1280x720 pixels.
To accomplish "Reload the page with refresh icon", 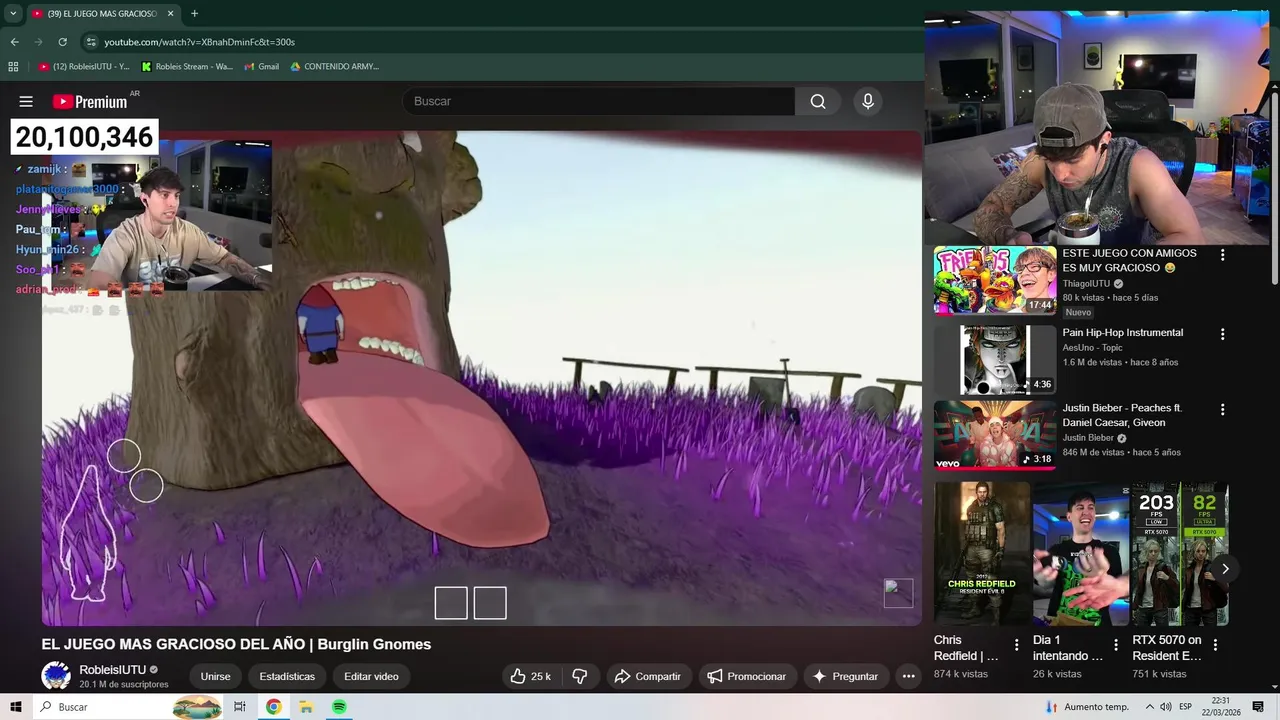I will [62, 42].
